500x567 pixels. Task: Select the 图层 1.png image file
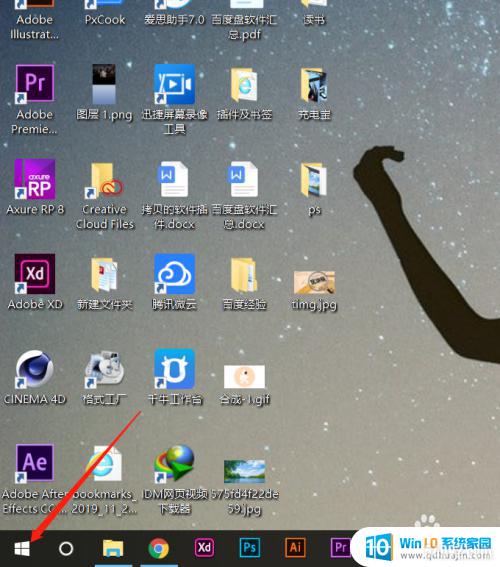[104, 93]
